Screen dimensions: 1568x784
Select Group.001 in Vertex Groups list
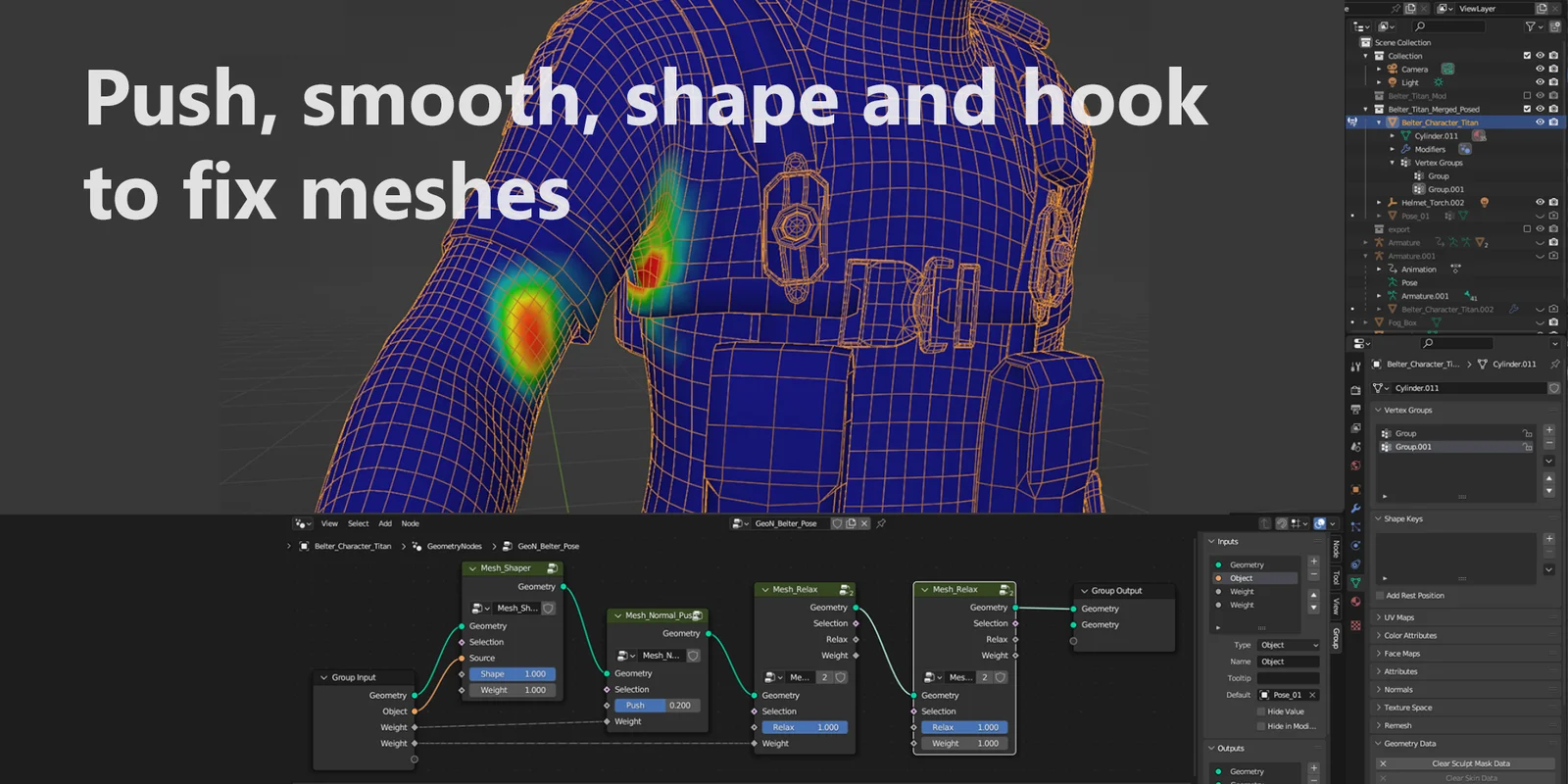click(x=1456, y=447)
